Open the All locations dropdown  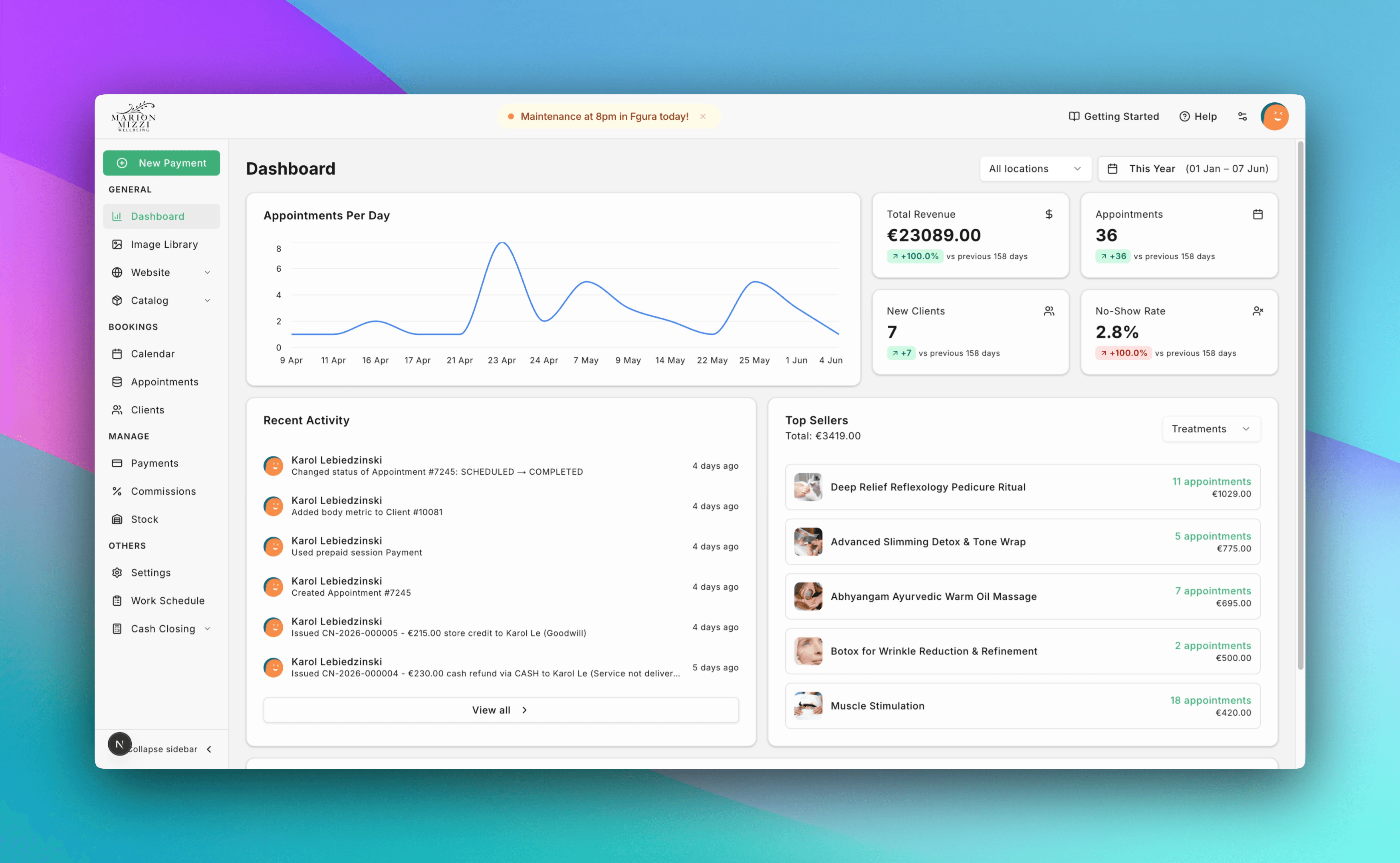click(x=1035, y=169)
